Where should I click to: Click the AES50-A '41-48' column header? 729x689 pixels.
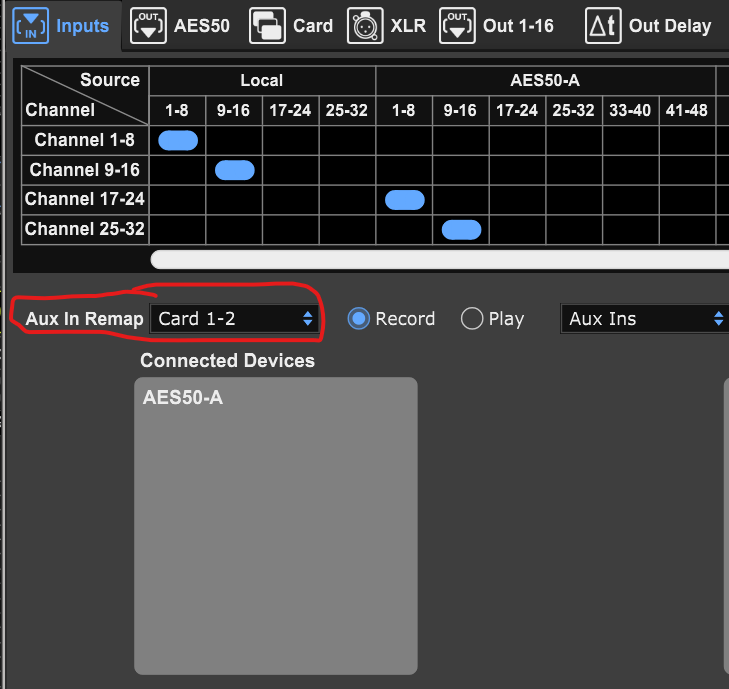coord(687,111)
